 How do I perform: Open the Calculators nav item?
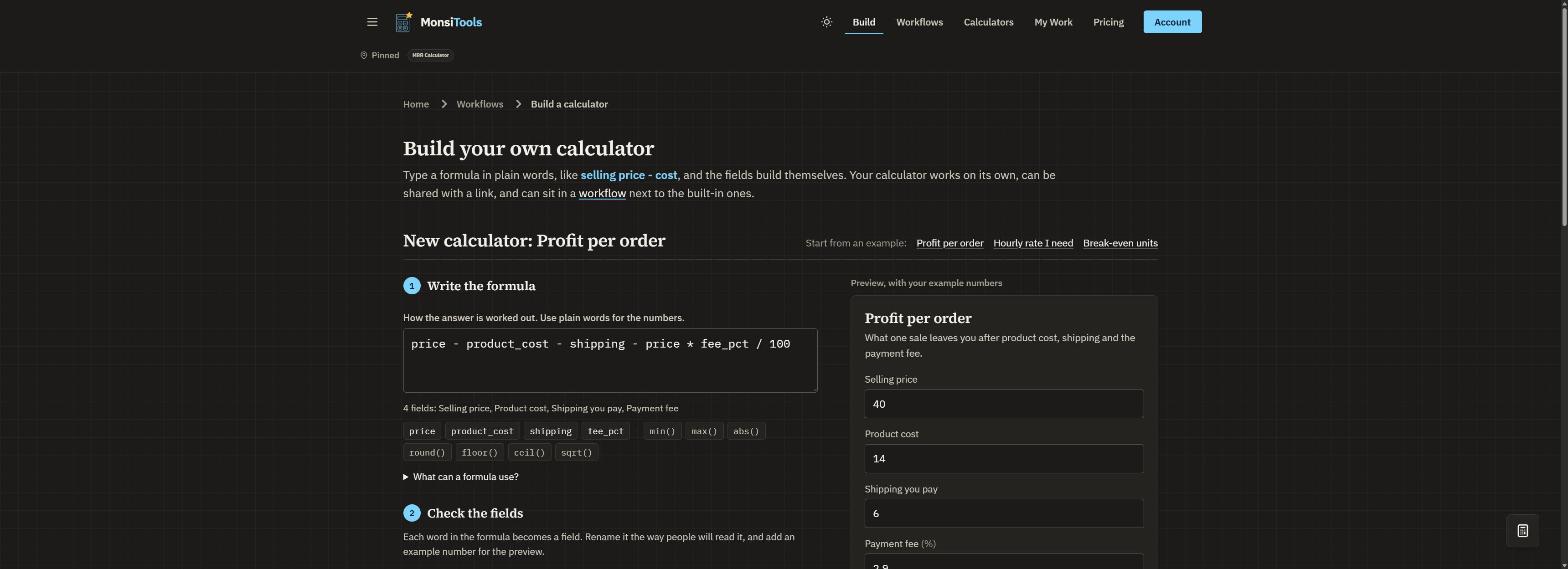pos(988,22)
